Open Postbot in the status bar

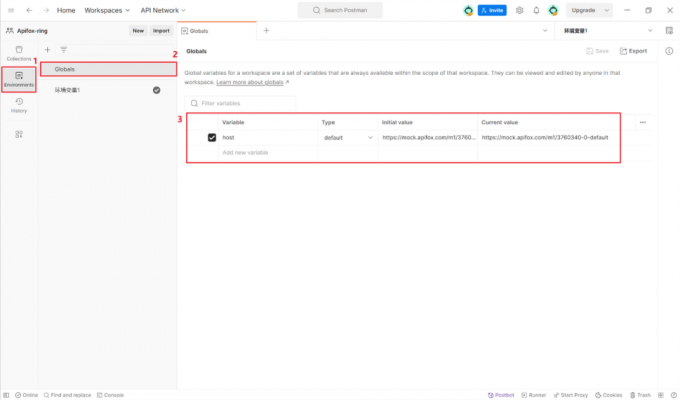coord(501,395)
